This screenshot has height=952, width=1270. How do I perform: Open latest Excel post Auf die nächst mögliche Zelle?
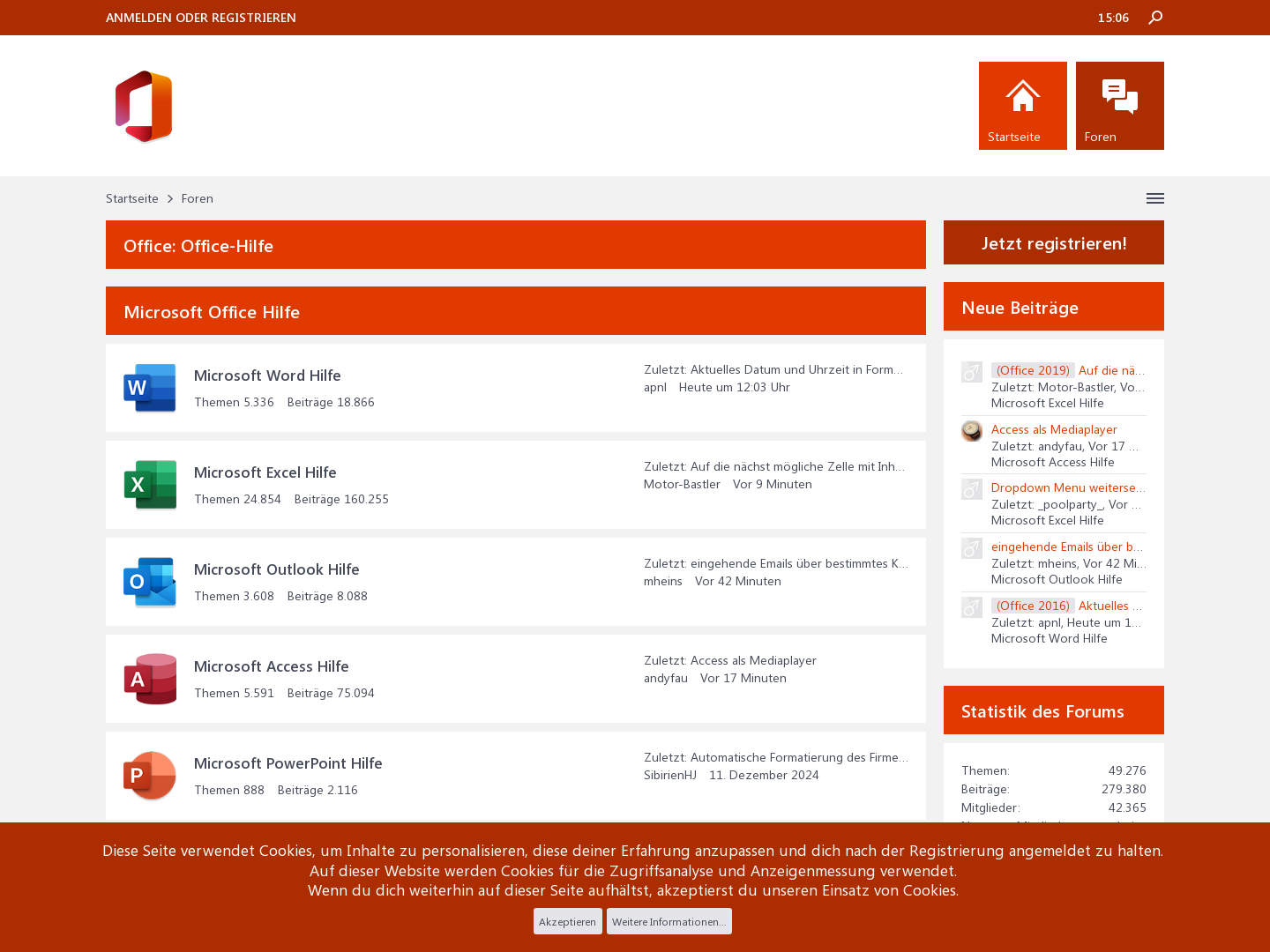pyautogui.click(x=798, y=466)
